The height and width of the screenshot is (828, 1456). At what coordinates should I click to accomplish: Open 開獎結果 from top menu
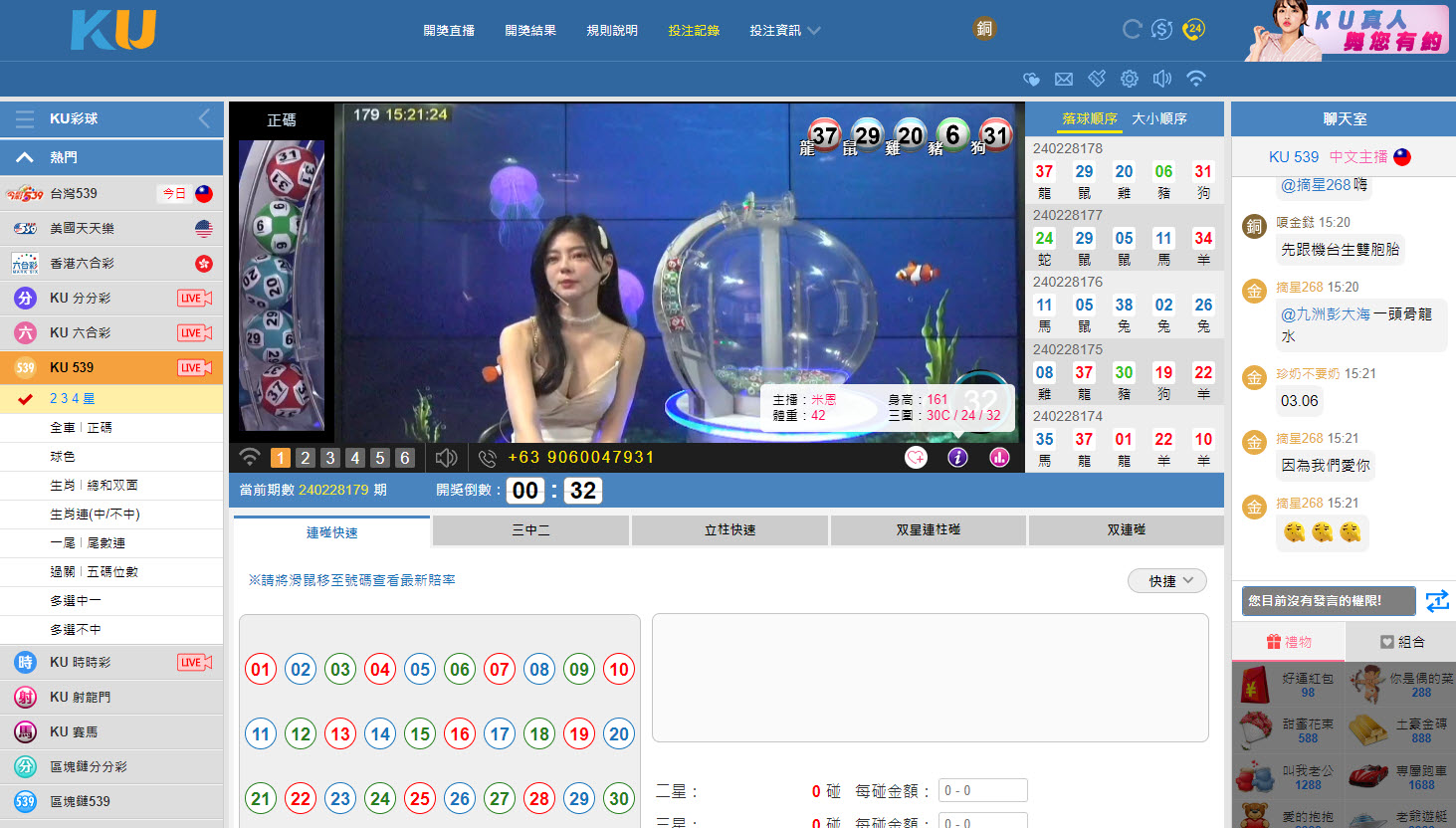530,31
